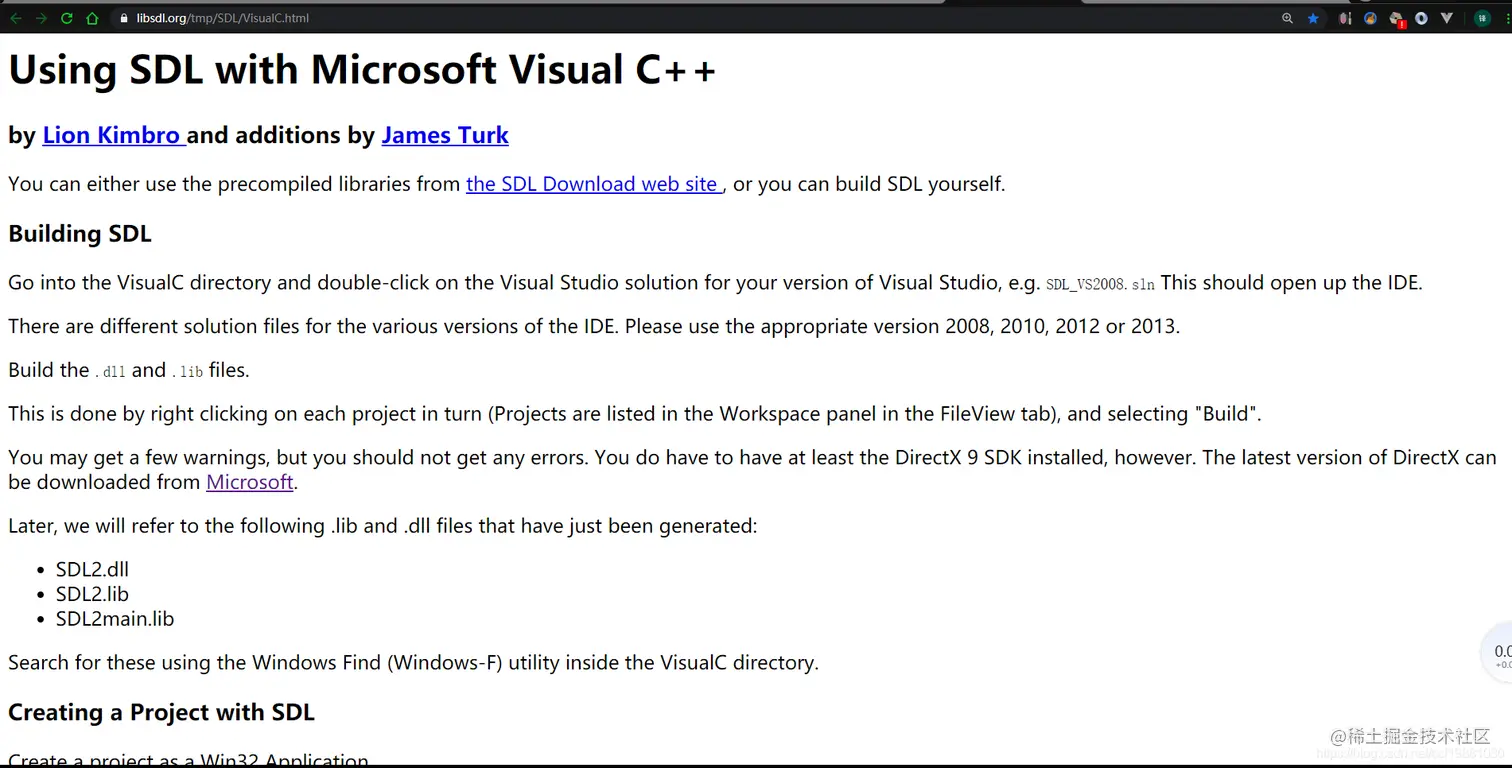Follow the SDL Download web site link
This screenshot has width=1512, height=768.
pos(594,184)
